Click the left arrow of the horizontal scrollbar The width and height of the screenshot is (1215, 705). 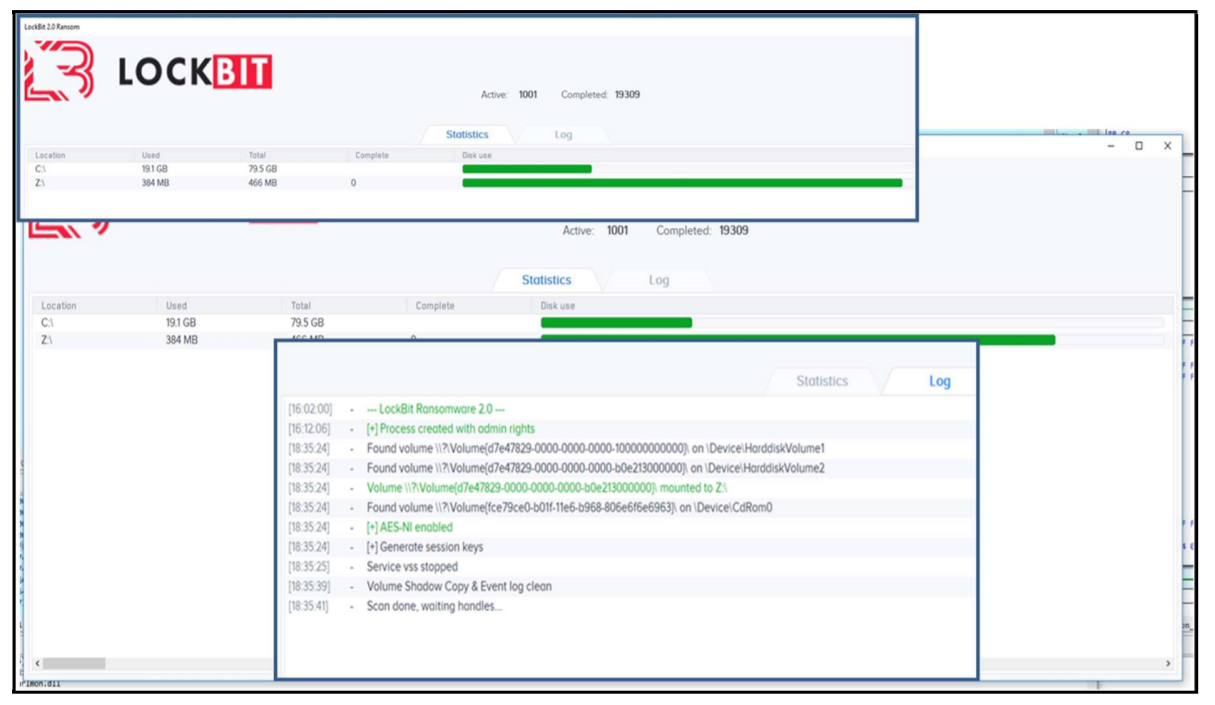[x=38, y=663]
